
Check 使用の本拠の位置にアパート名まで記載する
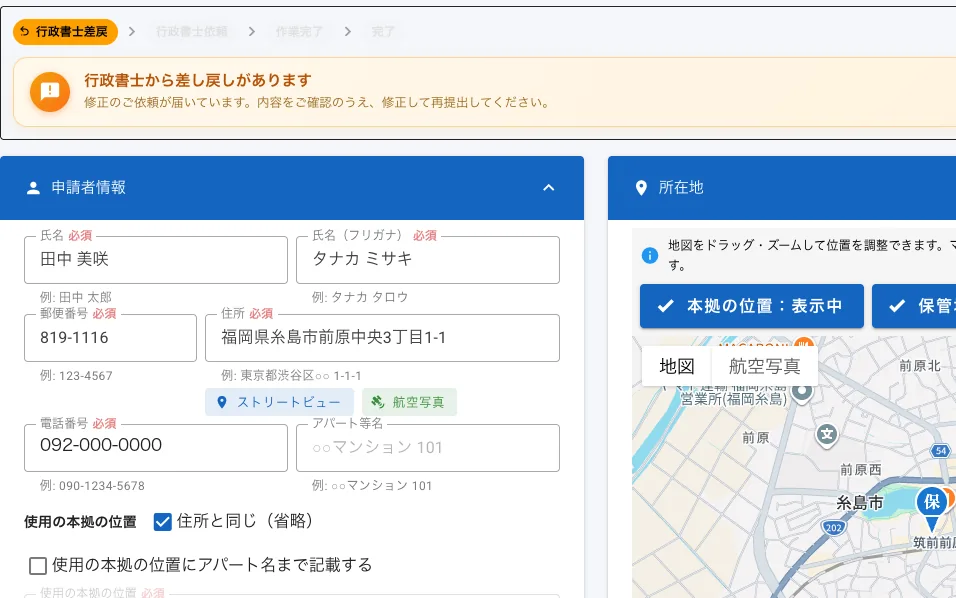(38, 566)
